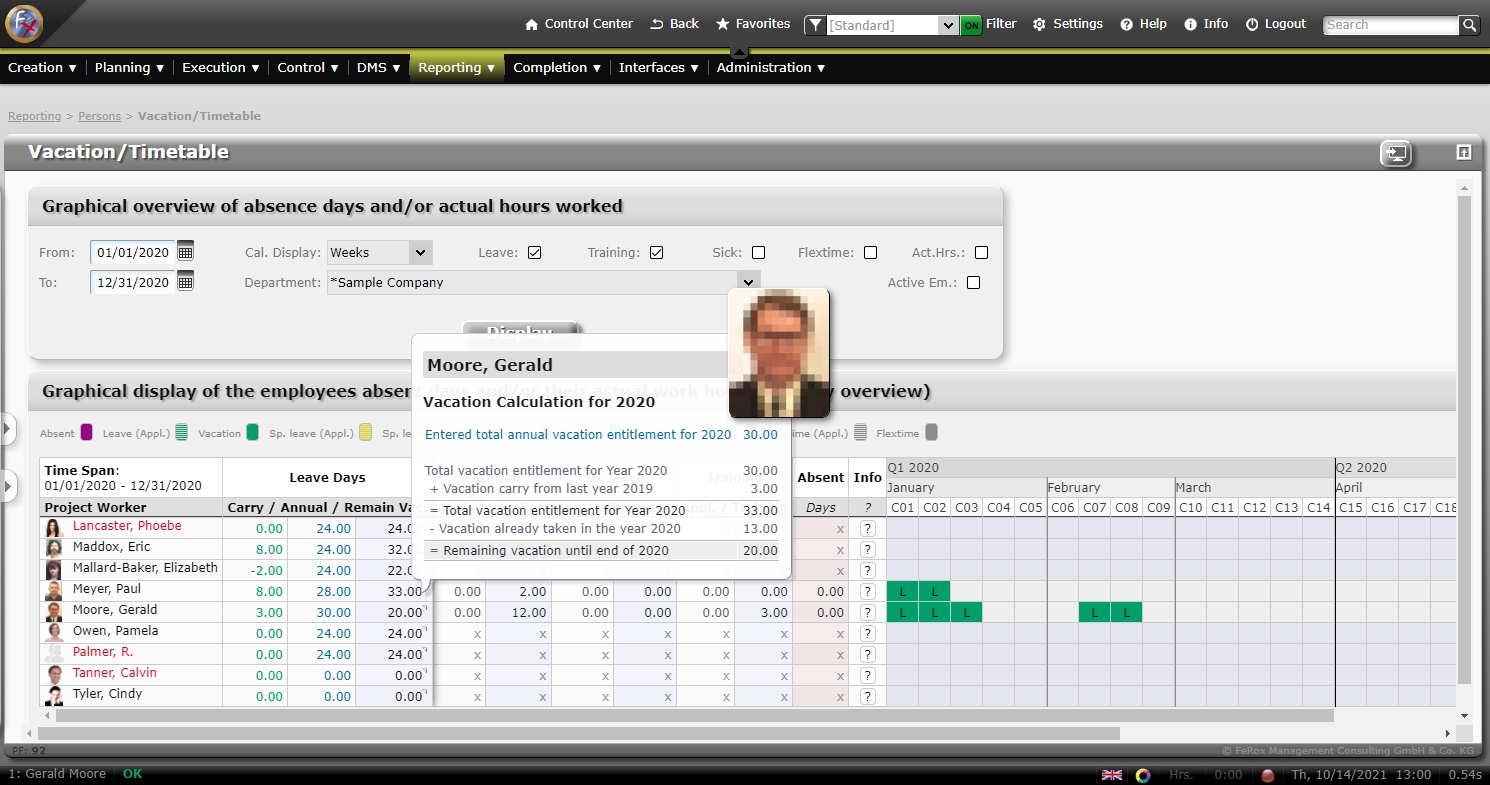The height and width of the screenshot is (785, 1490).
Task: Click the search magnifier icon
Action: (x=1469, y=25)
